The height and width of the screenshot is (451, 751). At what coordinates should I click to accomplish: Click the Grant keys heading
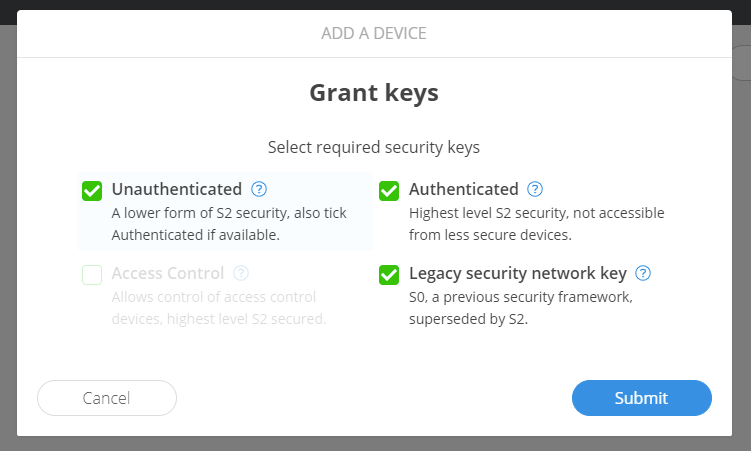(x=374, y=94)
